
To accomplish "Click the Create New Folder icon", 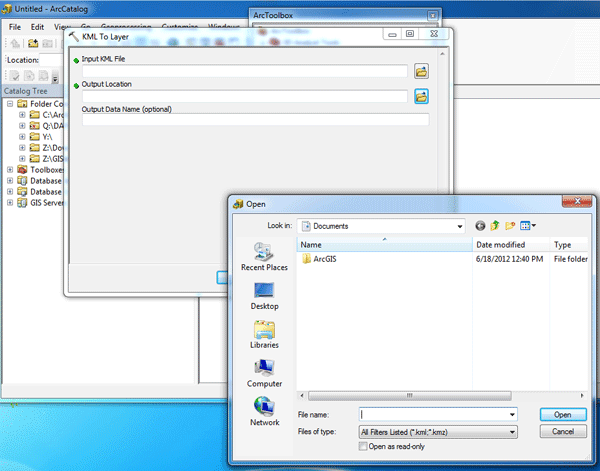I will click(x=509, y=226).
